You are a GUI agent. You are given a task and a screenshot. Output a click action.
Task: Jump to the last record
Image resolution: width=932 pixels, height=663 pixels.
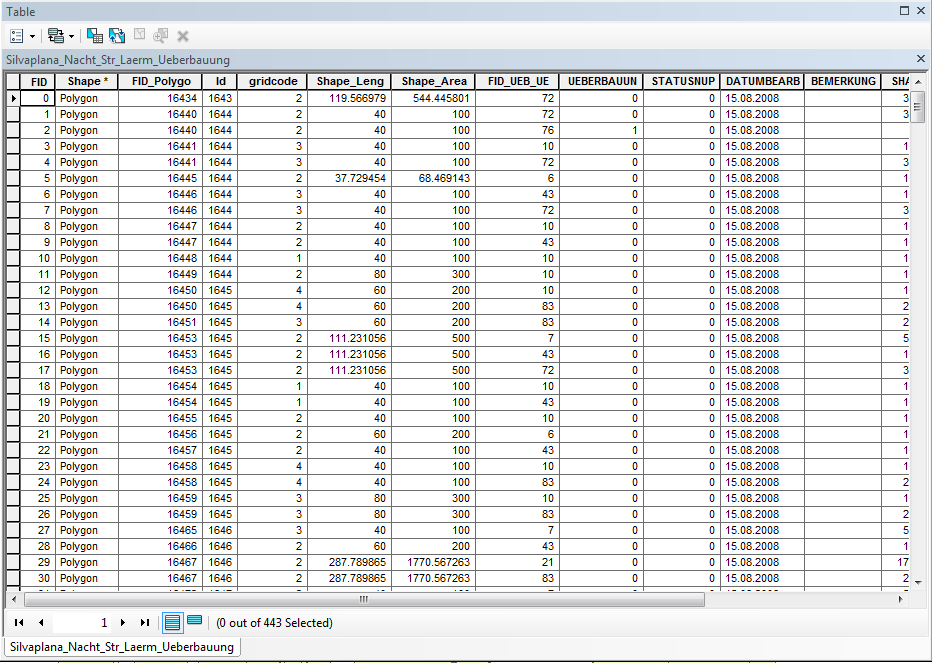[145, 622]
